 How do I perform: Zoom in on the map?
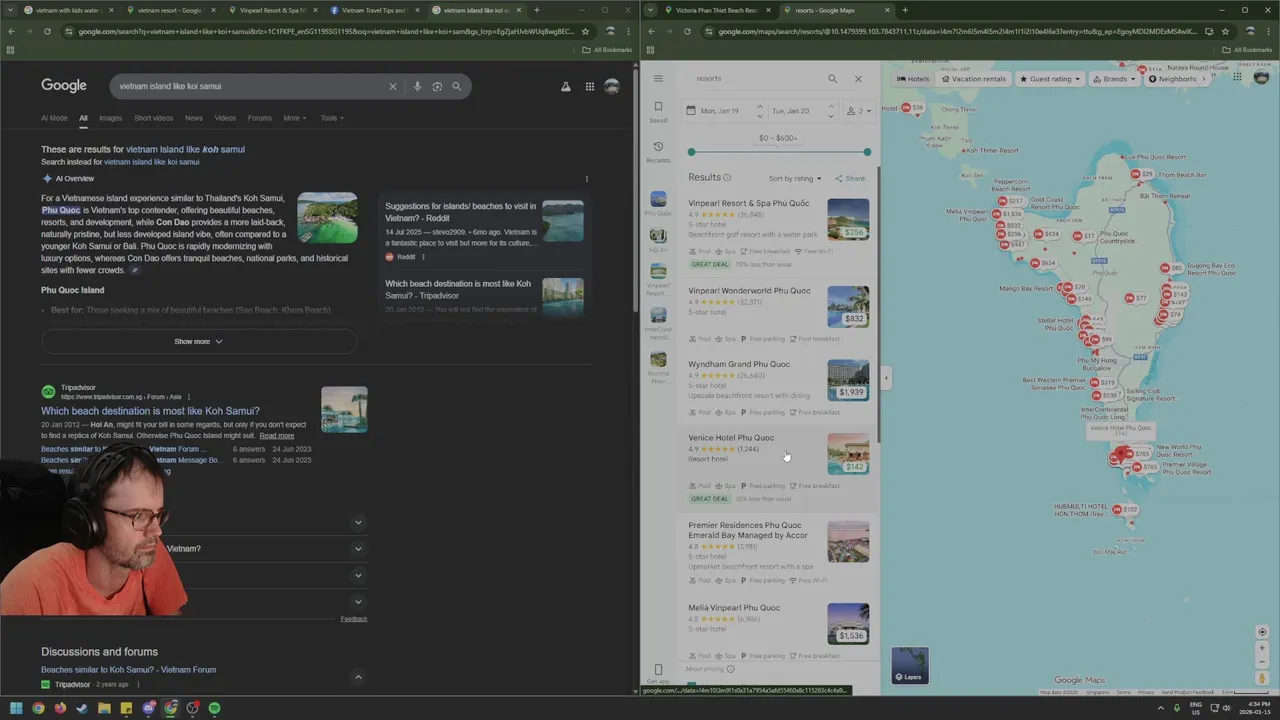pyautogui.click(x=1262, y=648)
